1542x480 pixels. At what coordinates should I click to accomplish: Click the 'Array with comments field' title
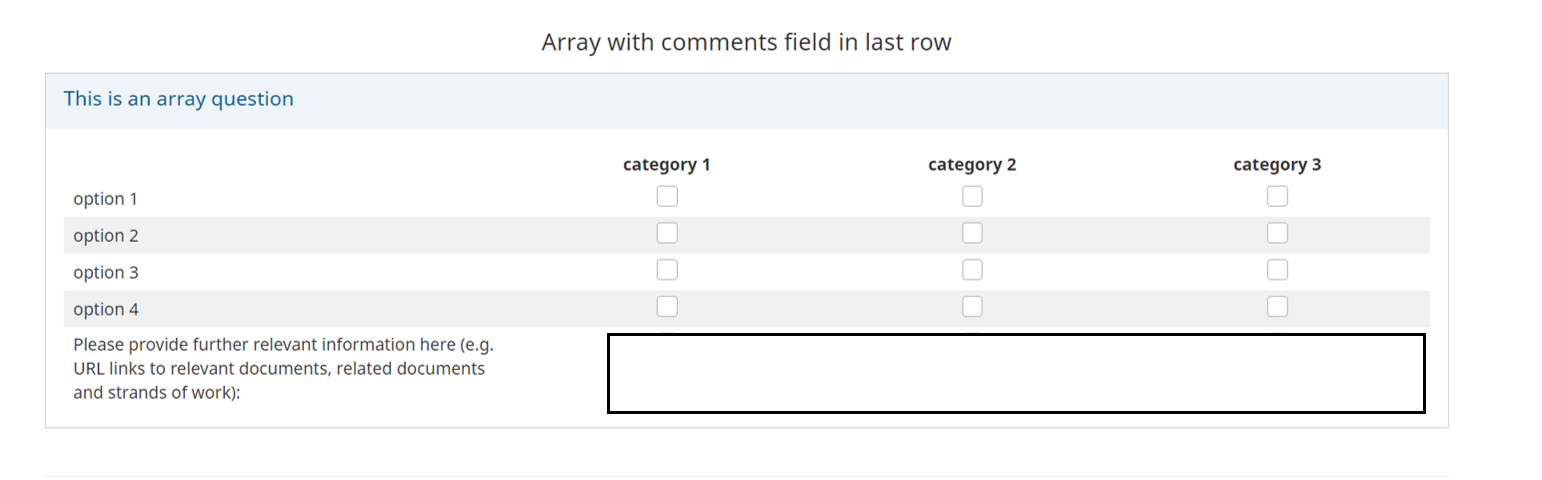pos(746,43)
